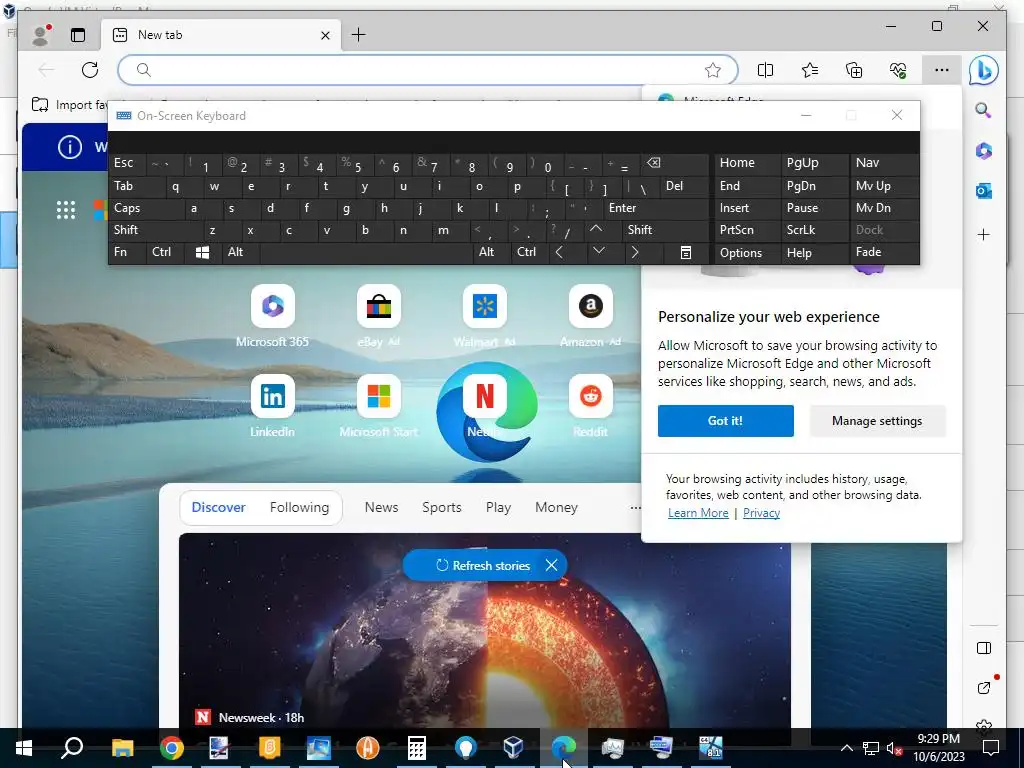
Task: Click the address bar field
Action: click(428, 70)
